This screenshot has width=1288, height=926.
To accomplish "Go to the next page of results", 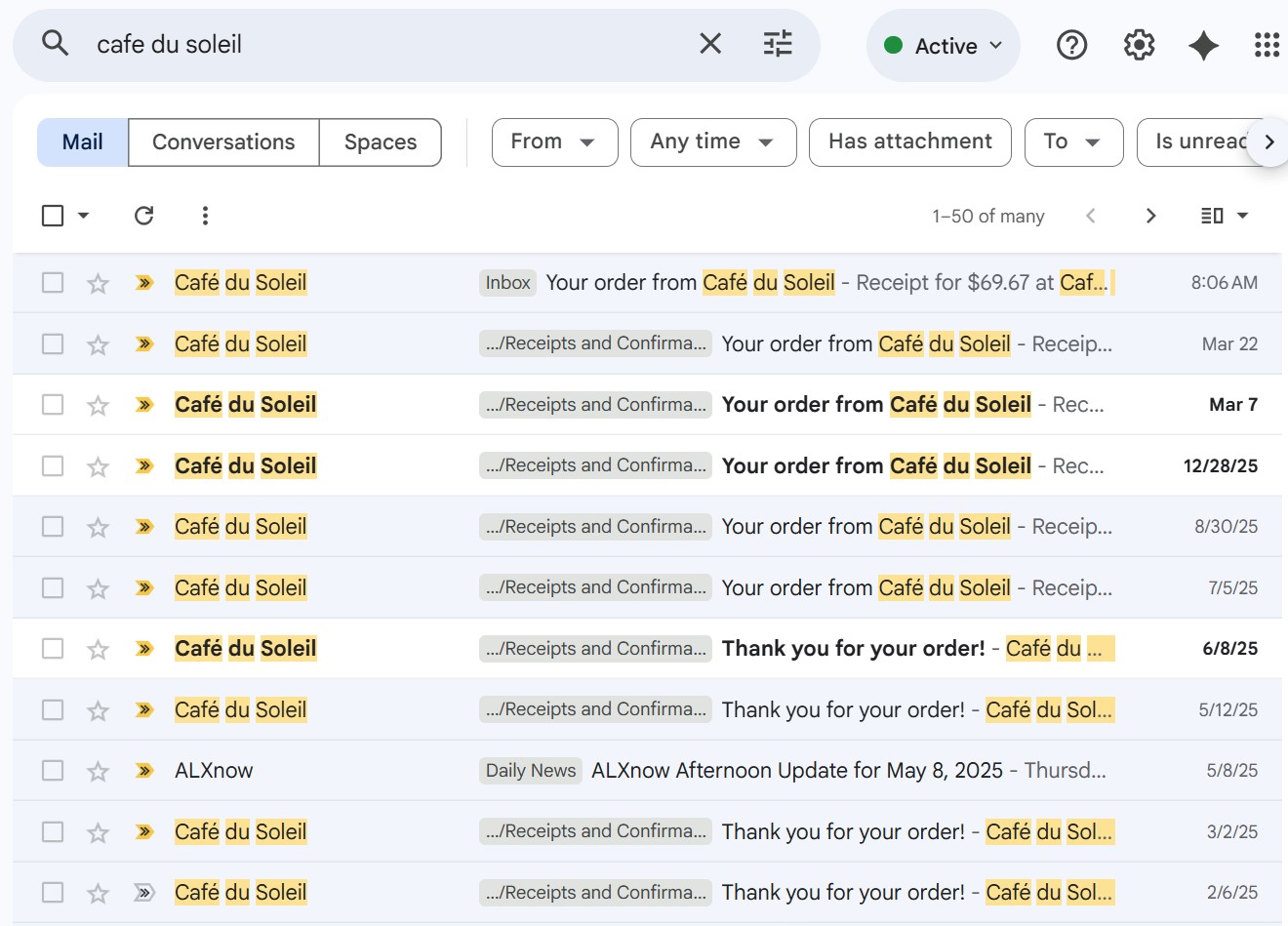I will point(1150,216).
